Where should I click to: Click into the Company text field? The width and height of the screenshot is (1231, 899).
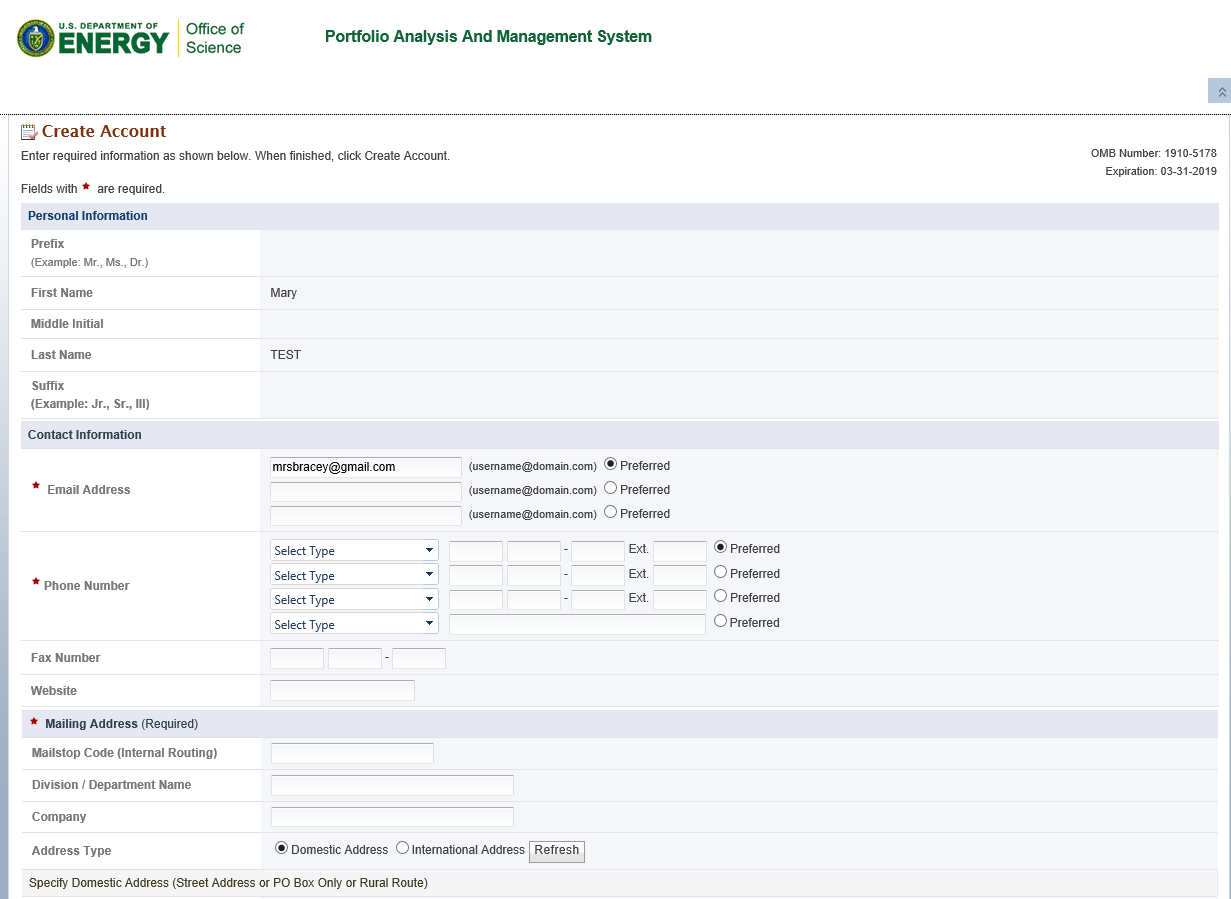(392, 817)
